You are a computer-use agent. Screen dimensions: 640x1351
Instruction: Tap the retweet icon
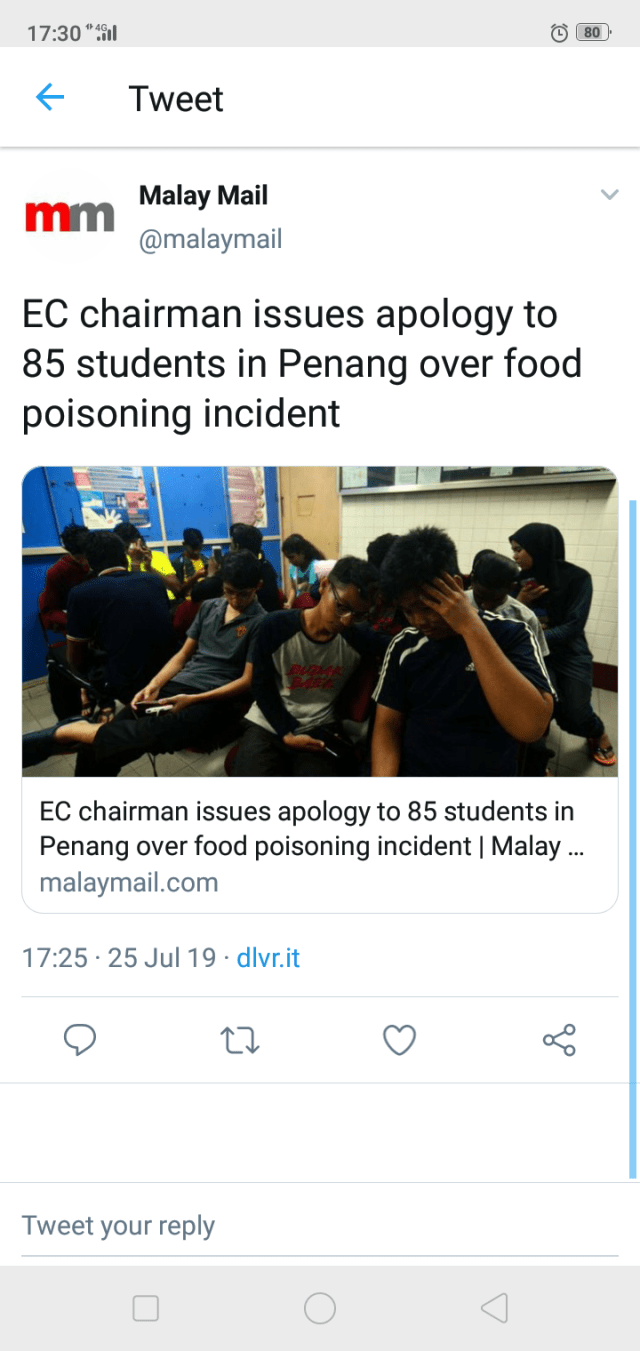[239, 1041]
